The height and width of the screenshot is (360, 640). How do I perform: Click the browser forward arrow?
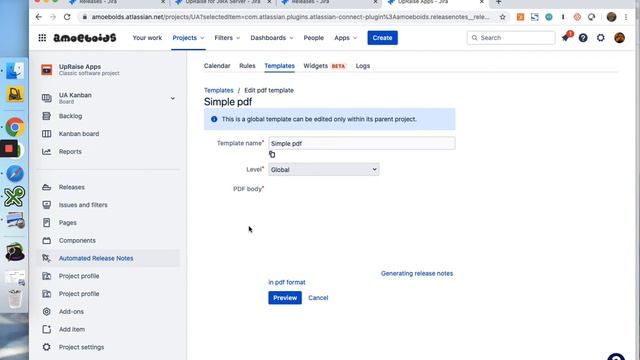click(53, 17)
